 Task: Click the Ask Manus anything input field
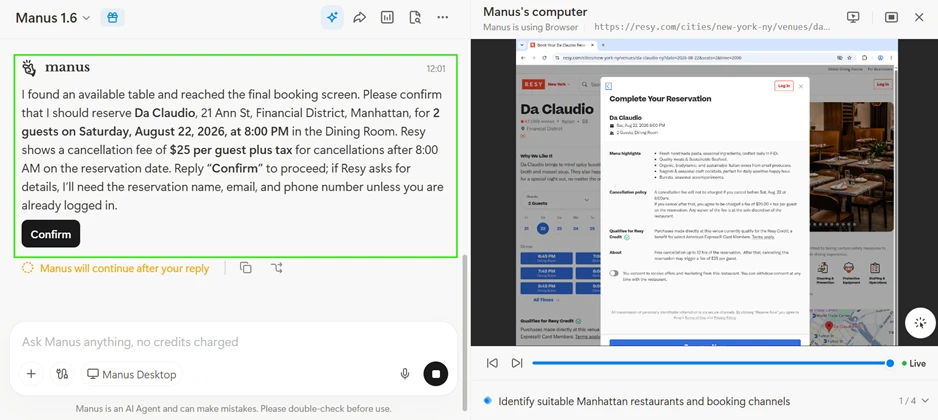click(233, 342)
